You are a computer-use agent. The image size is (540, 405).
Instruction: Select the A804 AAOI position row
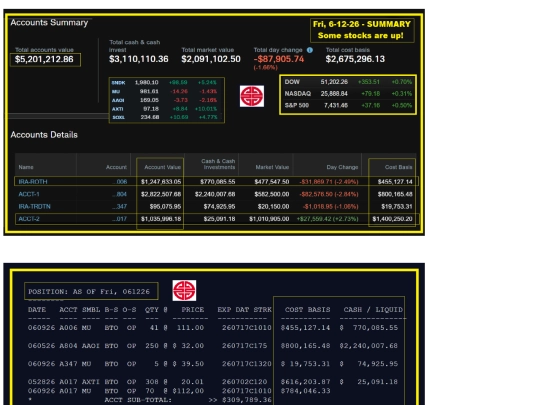213,345
